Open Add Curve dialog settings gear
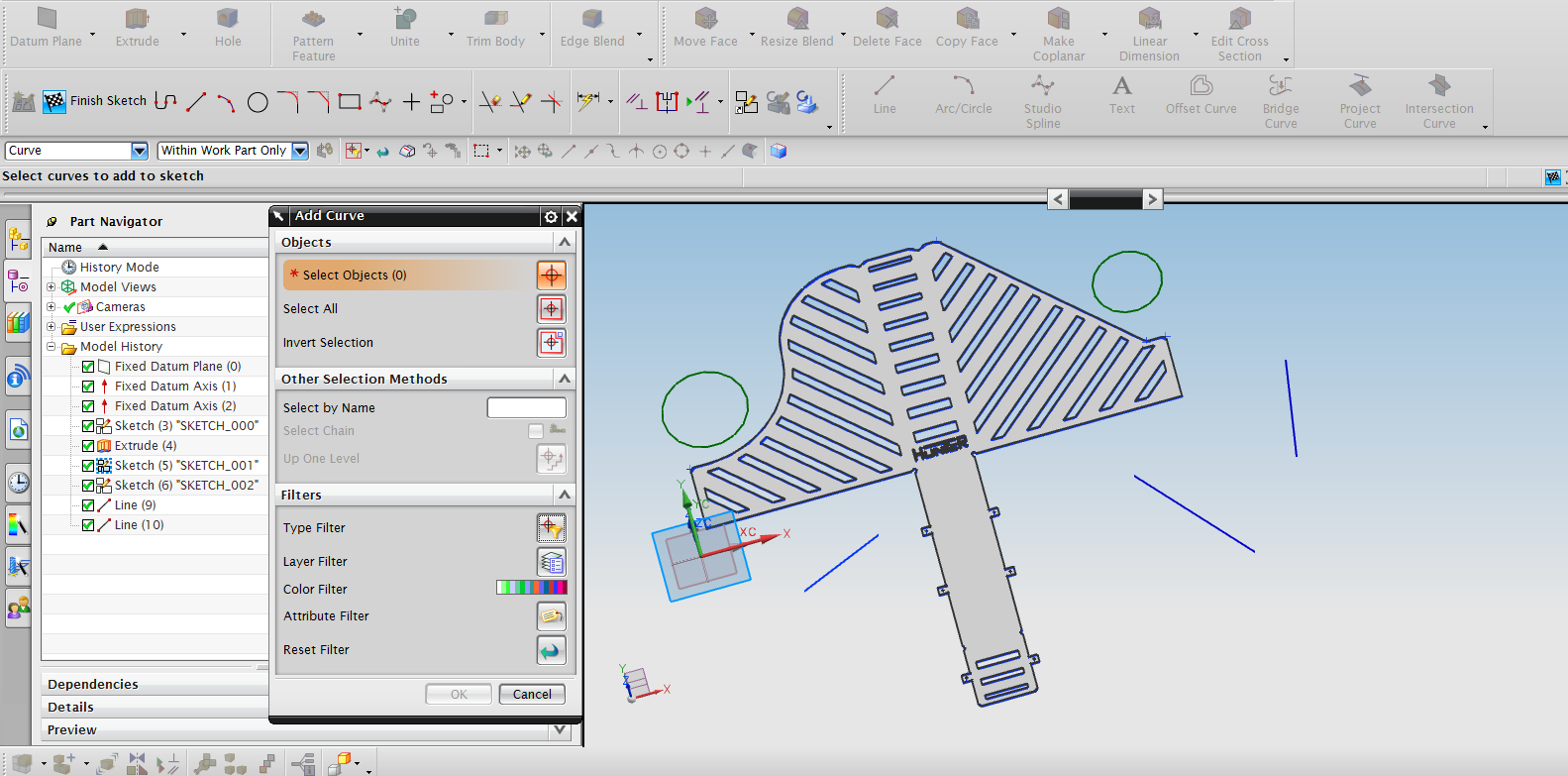This screenshot has height=776, width=1568. coord(551,216)
